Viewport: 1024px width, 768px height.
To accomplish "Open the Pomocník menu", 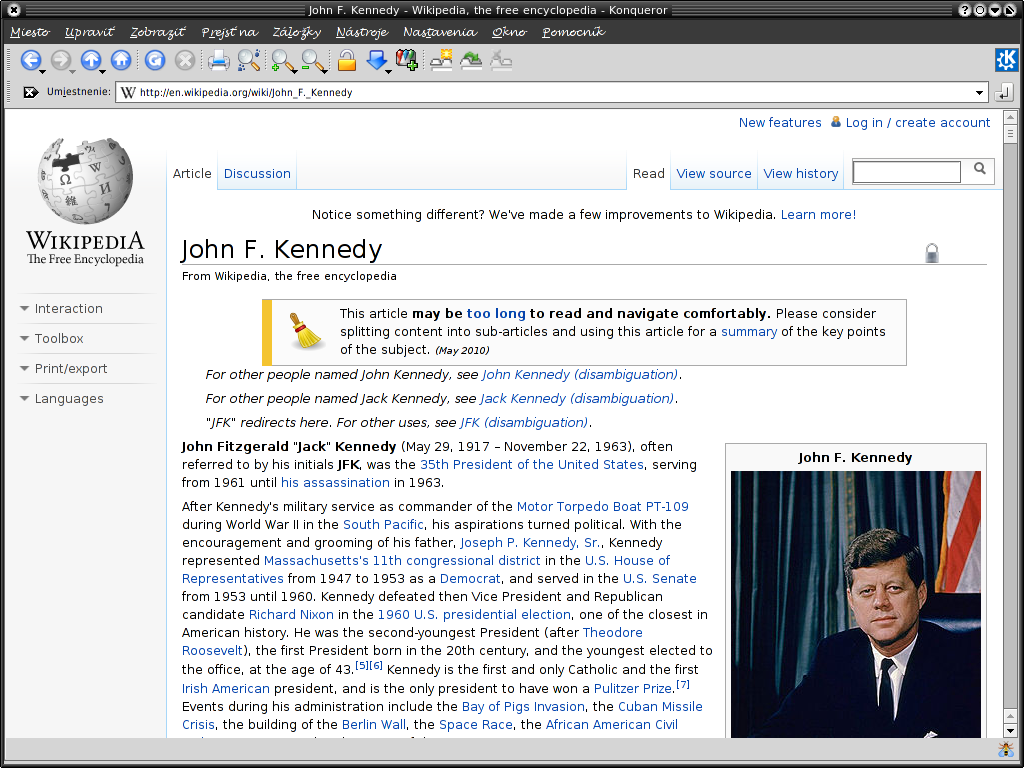I will [x=573, y=31].
